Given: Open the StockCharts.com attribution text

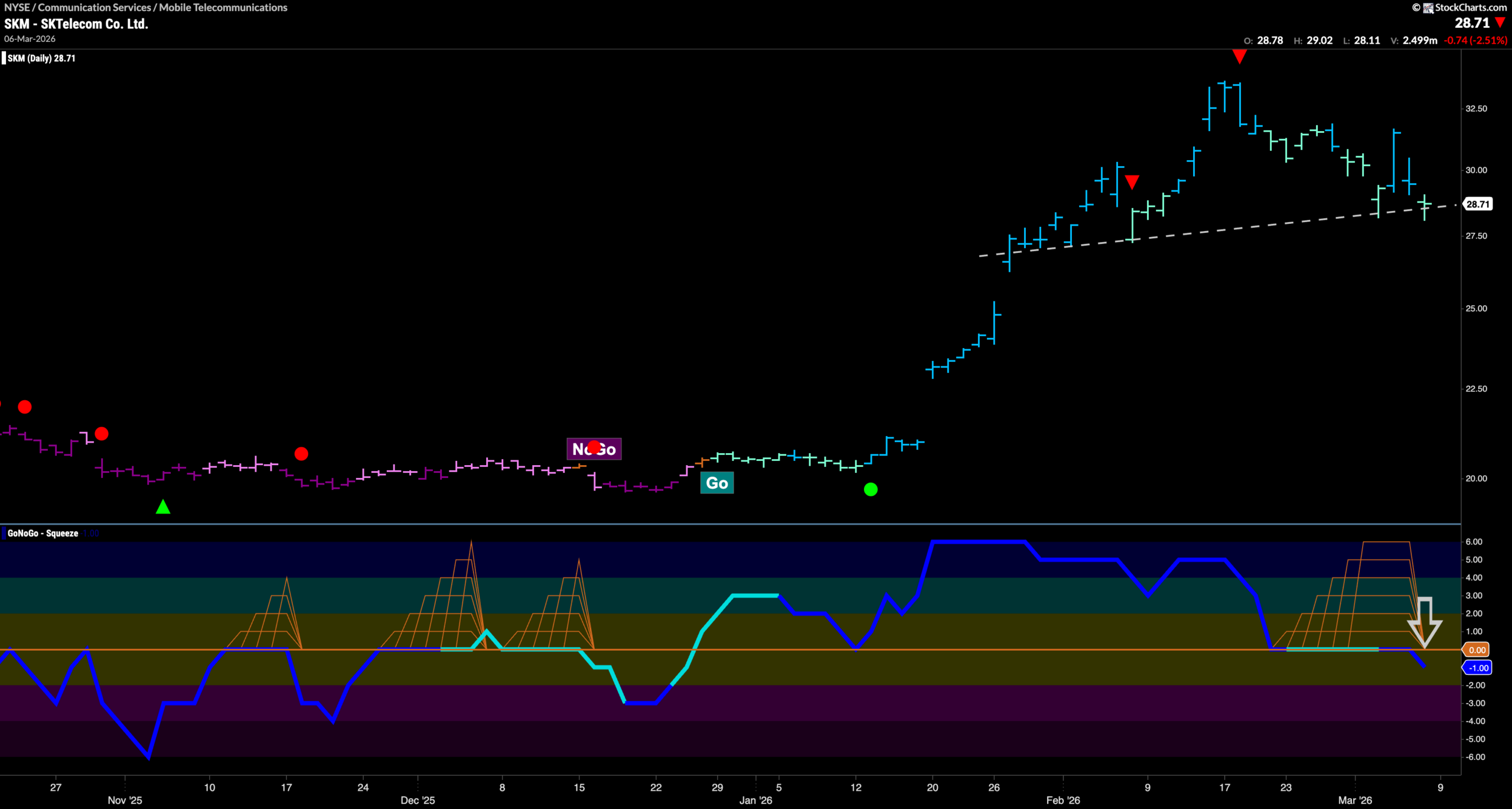Looking at the screenshot, I should point(1471,8).
